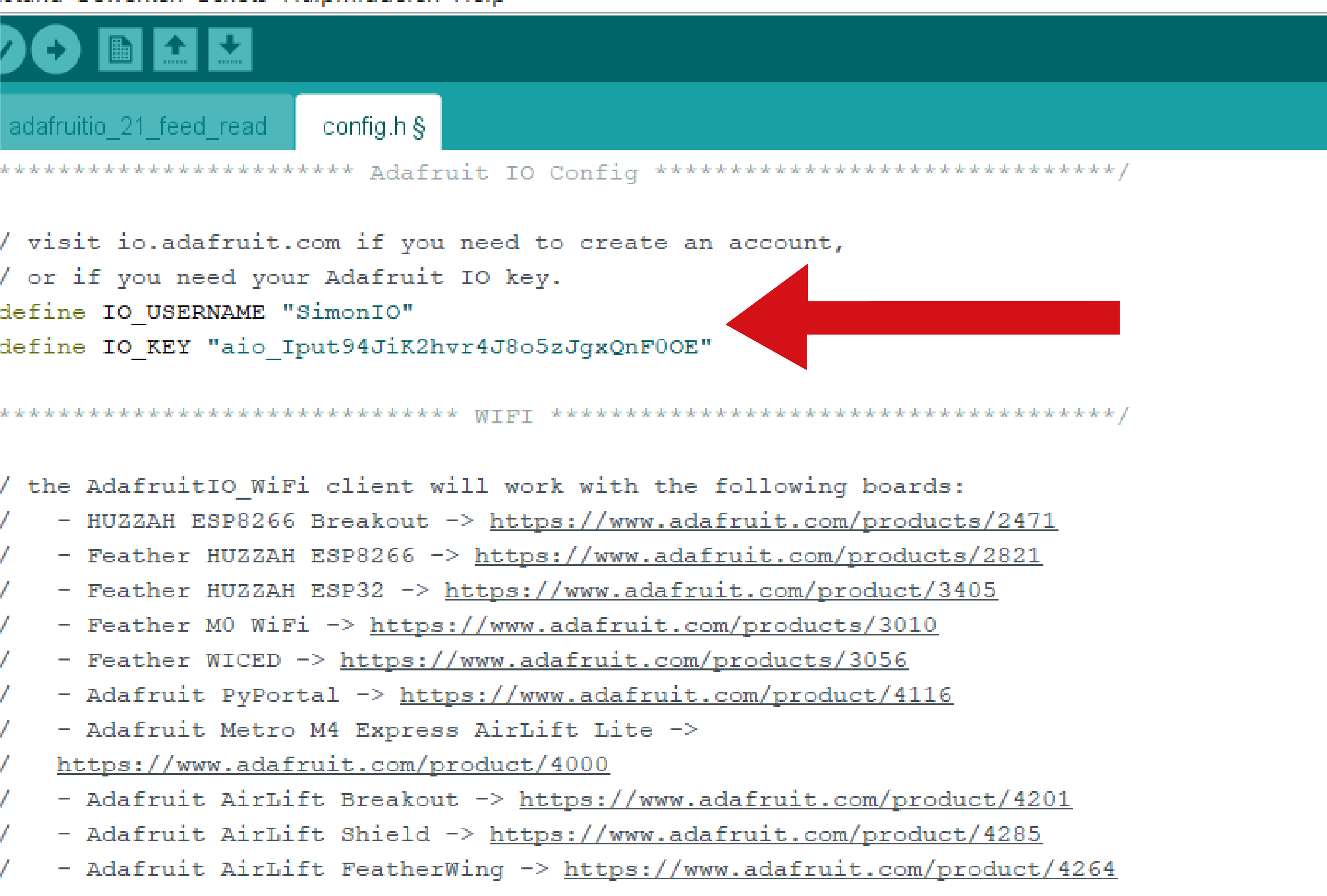Click the Upload arrow button
The width and height of the screenshot is (1327, 896).
point(55,49)
